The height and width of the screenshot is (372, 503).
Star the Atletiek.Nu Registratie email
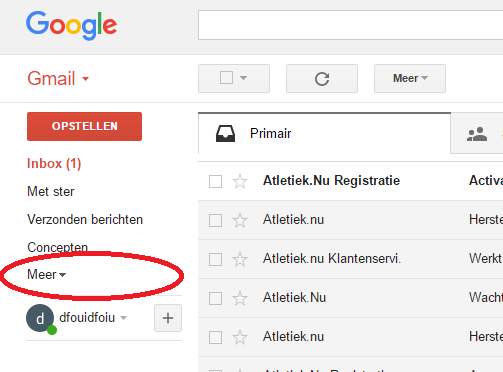[x=240, y=182]
